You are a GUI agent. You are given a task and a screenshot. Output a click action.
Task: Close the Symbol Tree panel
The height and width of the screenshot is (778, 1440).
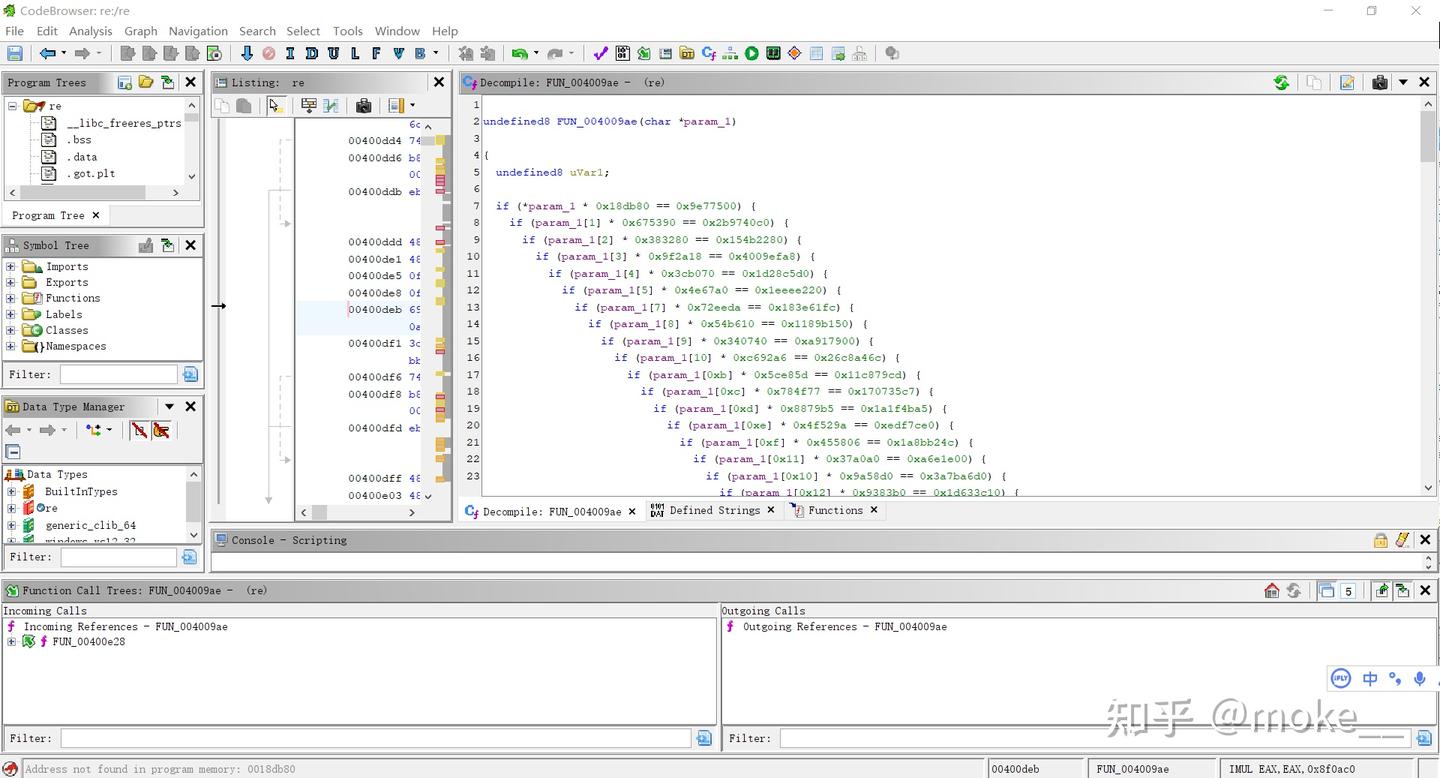click(190, 245)
